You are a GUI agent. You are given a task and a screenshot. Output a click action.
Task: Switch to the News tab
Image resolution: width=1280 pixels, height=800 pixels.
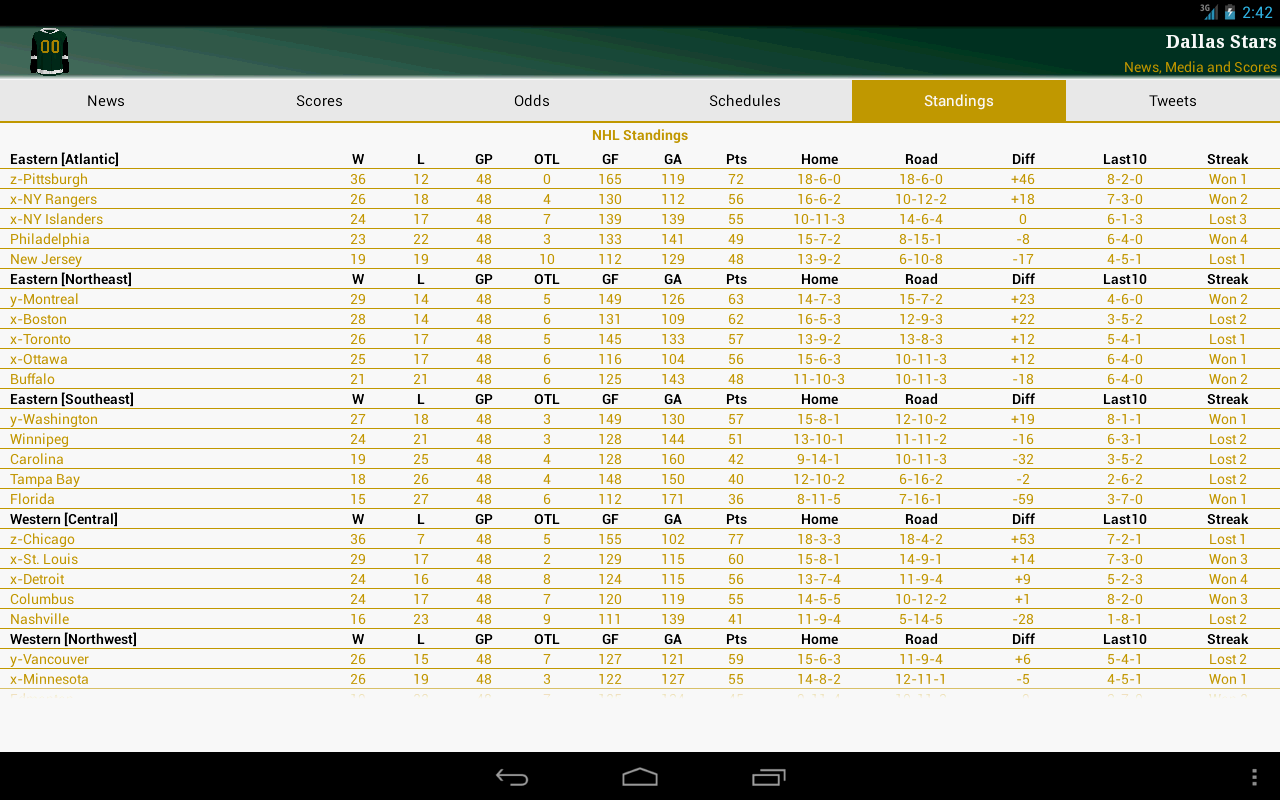(x=106, y=101)
